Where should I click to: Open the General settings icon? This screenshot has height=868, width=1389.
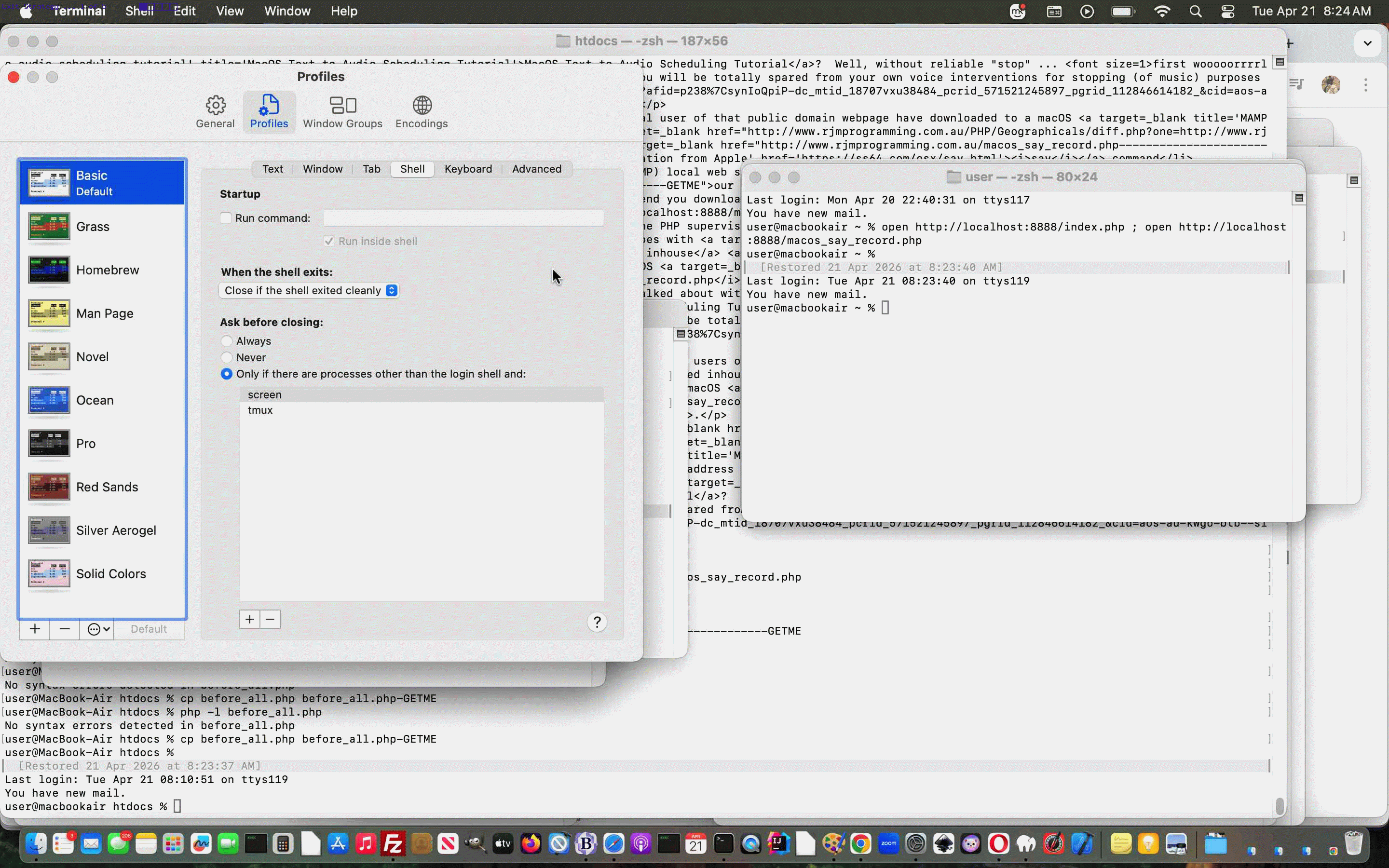pos(215,111)
